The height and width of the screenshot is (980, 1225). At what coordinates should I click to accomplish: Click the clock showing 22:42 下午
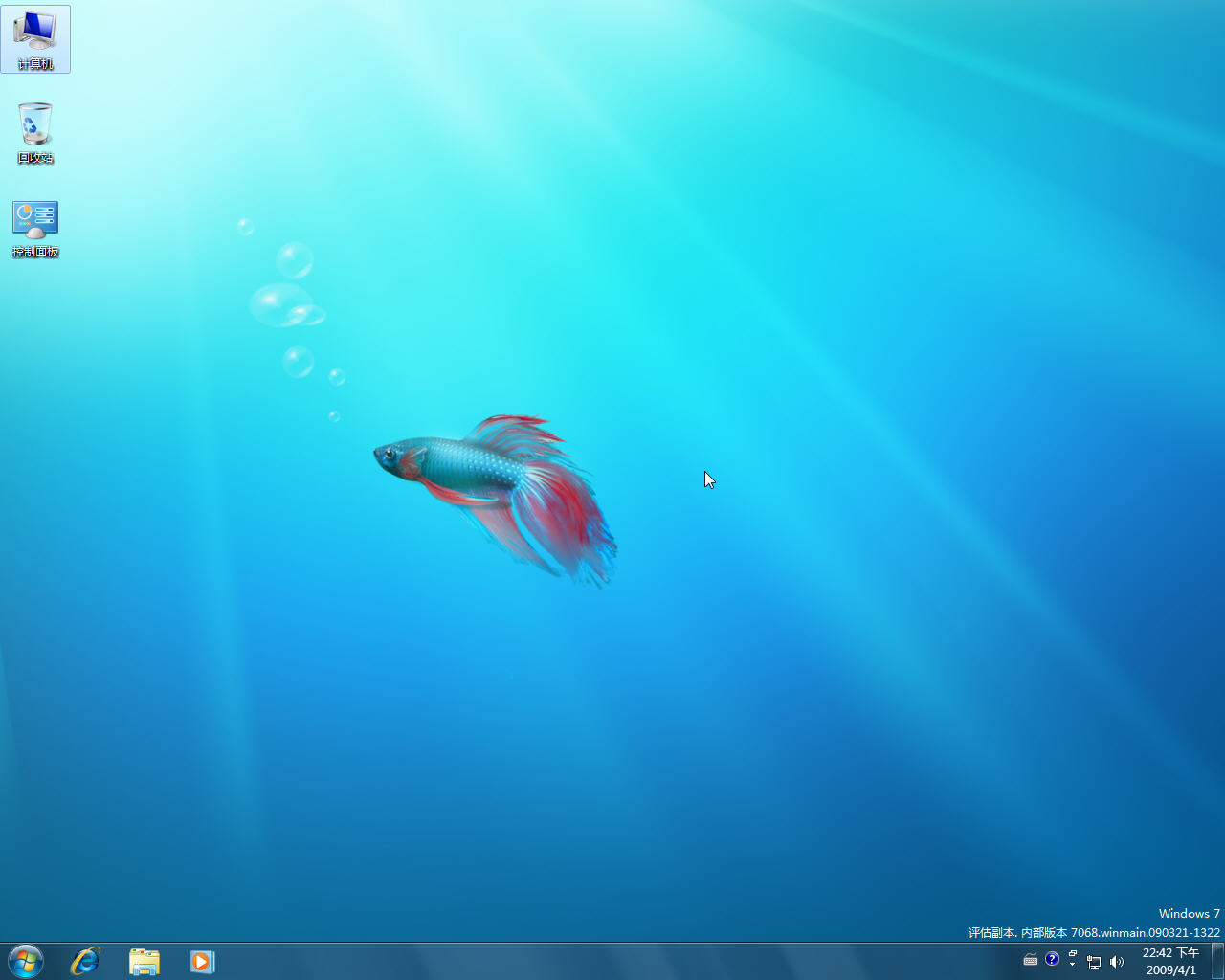pyautogui.click(x=1170, y=953)
